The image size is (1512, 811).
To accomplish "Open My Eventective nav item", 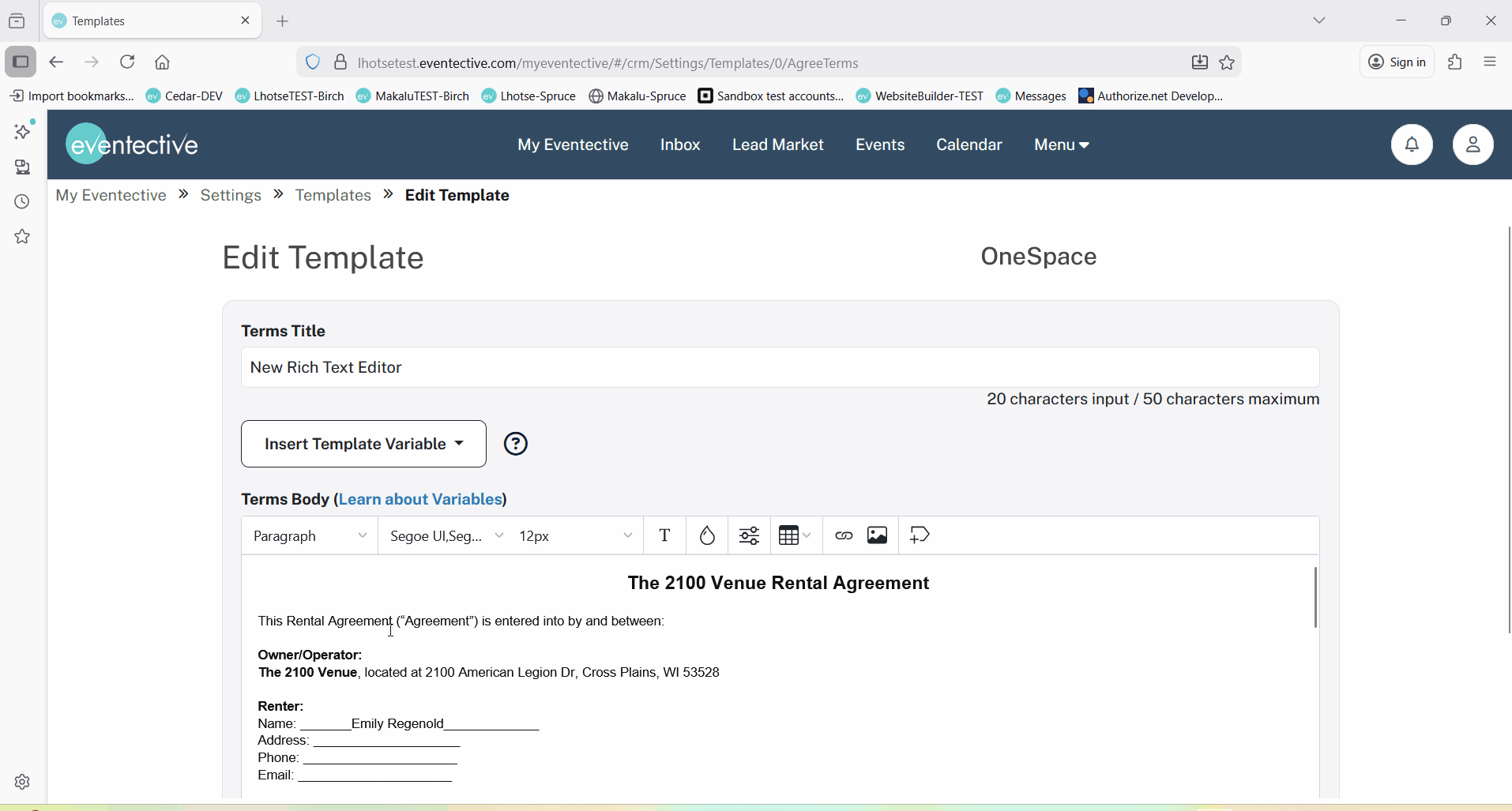I will click(x=574, y=145).
